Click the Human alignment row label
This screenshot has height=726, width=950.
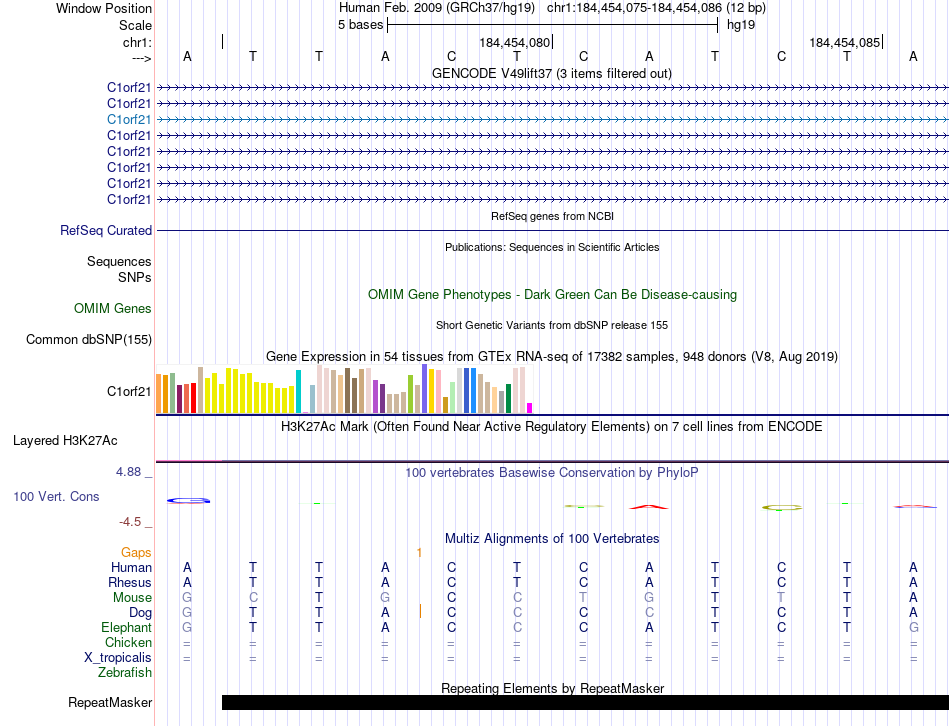coord(131,567)
